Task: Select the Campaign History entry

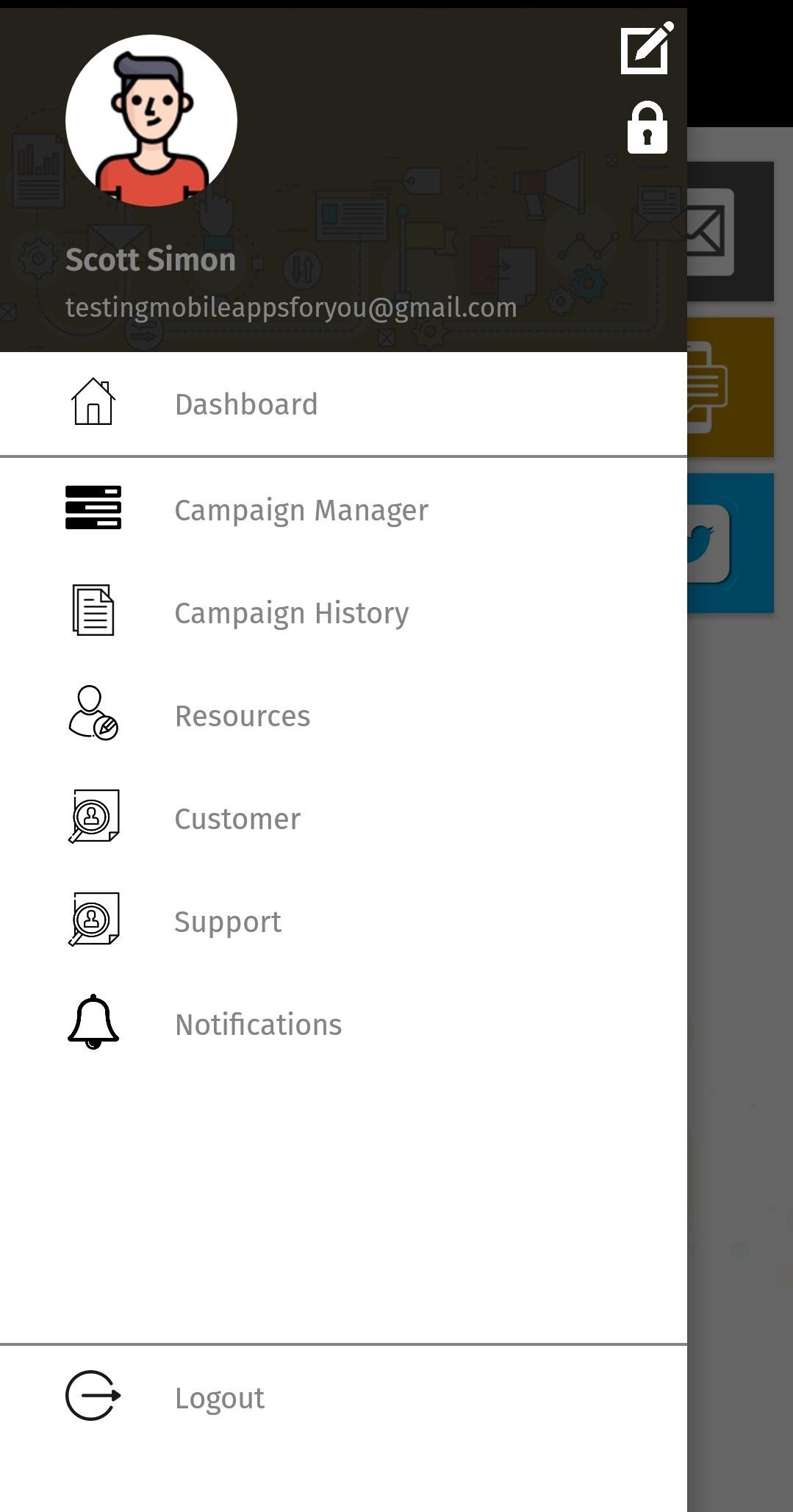Action: [291, 614]
